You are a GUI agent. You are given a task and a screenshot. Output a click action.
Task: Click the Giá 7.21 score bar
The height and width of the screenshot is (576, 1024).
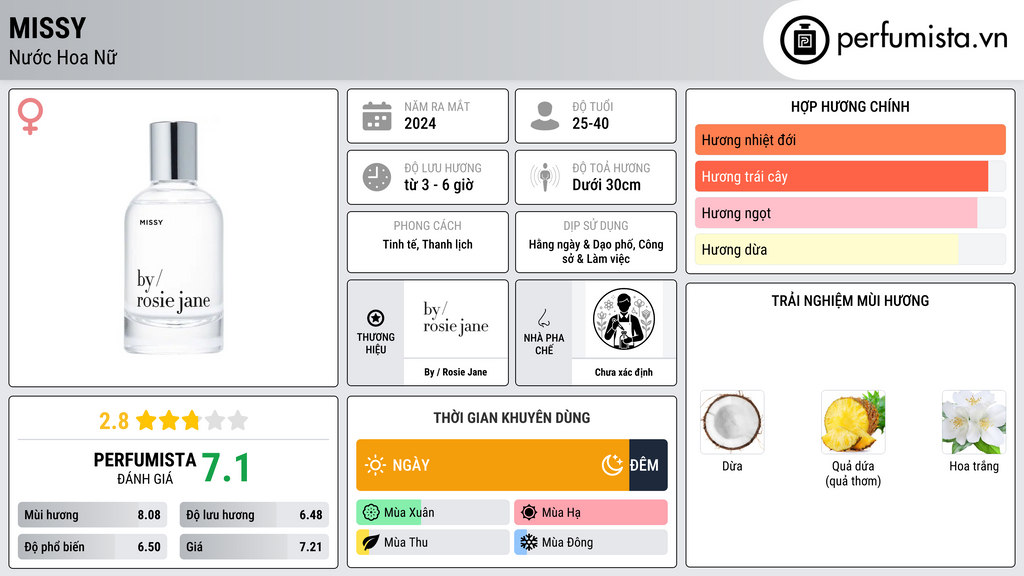point(255,547)
